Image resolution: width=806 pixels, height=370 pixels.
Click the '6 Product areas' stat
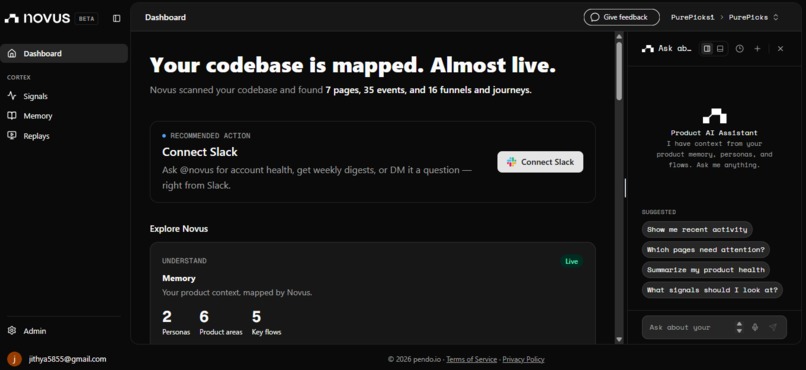pos(221,323)
